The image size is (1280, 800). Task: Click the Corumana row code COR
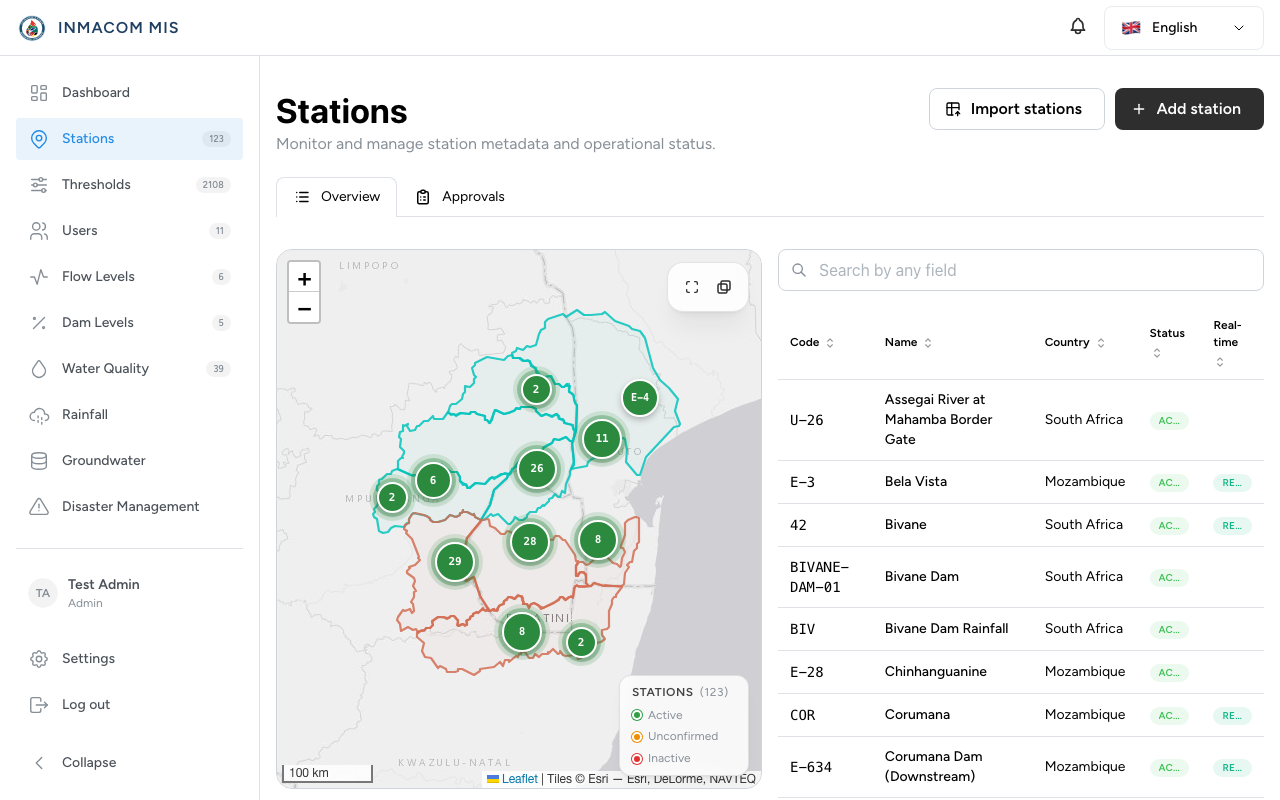click(x=803, y=715)
